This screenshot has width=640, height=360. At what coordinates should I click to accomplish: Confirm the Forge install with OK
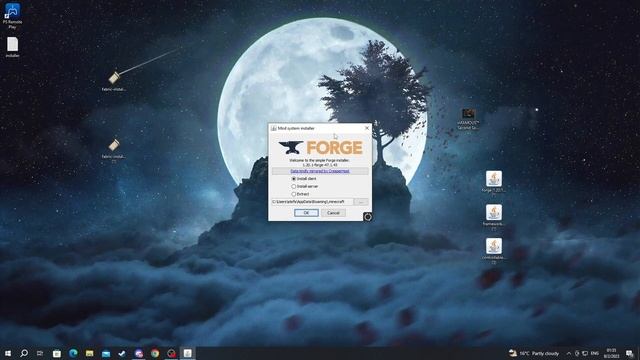(306, 213)
